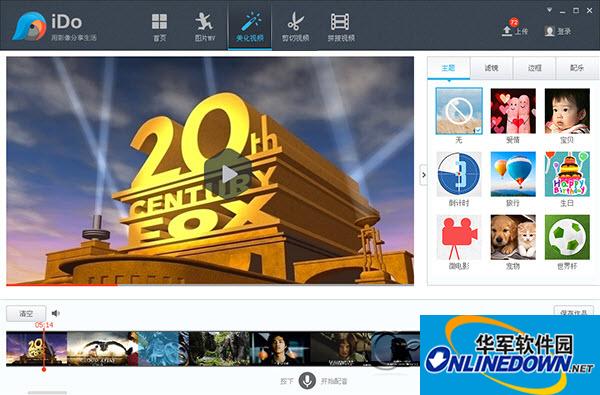Click the 05:14 timestamp label
Viewport: 600px width, 395px height.
click(x=44, y=325)
